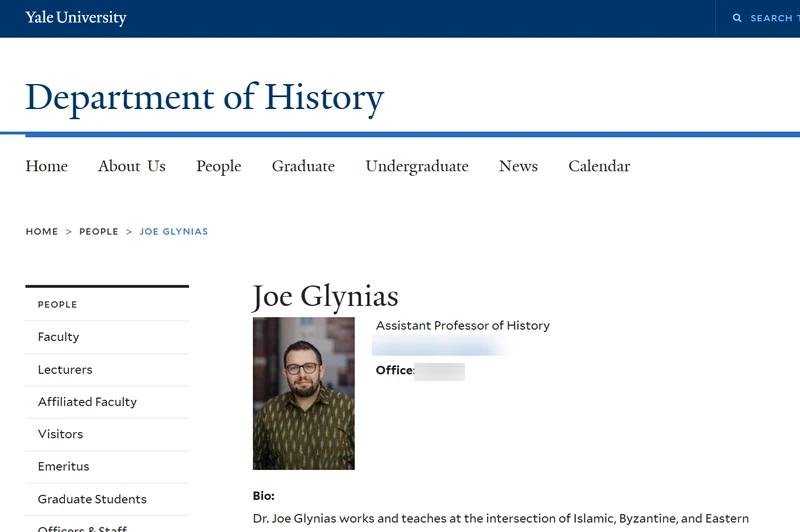Select the PEOPLE sidebar heading
Screen dimensions: 800x532
pyautogui.click(x=57, y=305)
